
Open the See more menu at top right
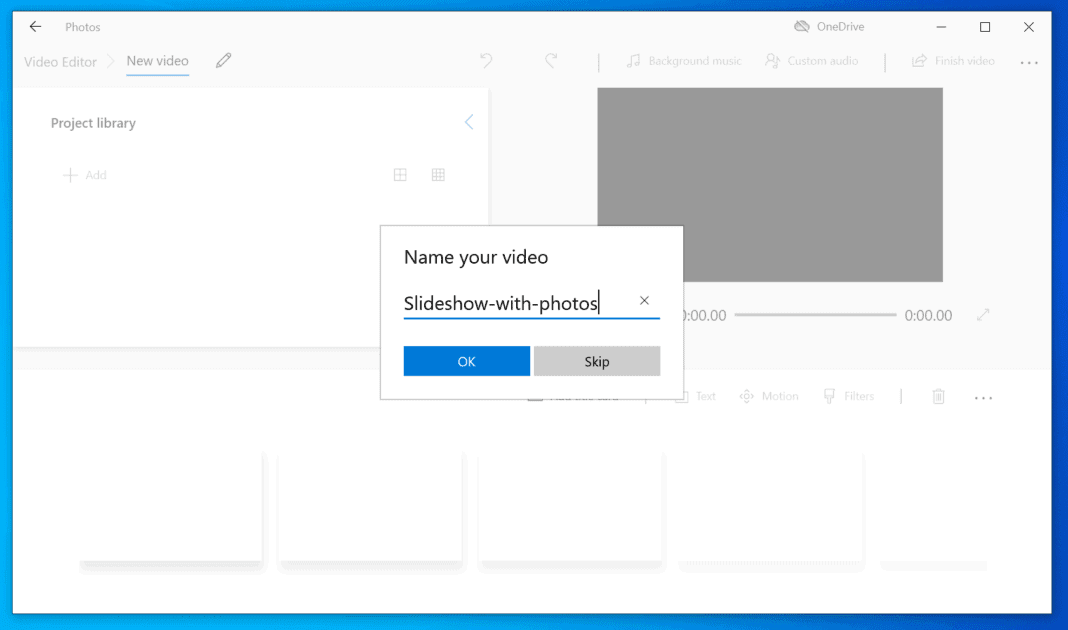click(x=1029, y=62)
